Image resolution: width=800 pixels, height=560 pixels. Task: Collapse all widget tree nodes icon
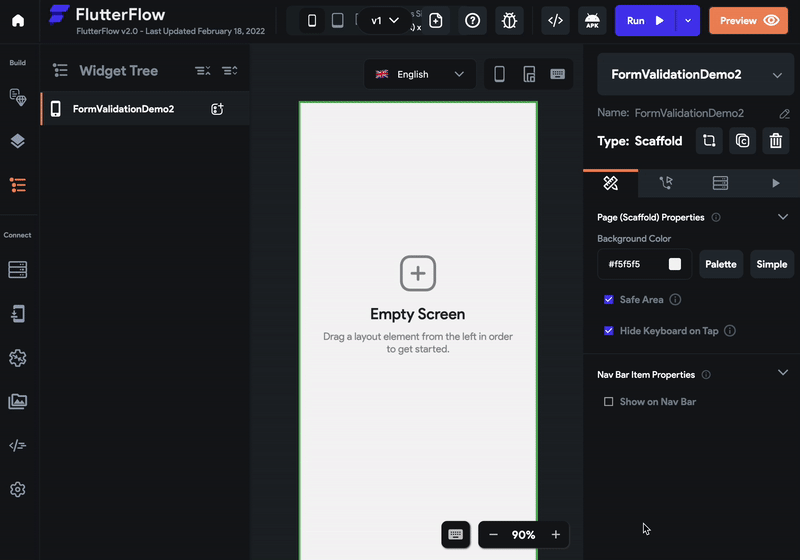pos(203,71)
